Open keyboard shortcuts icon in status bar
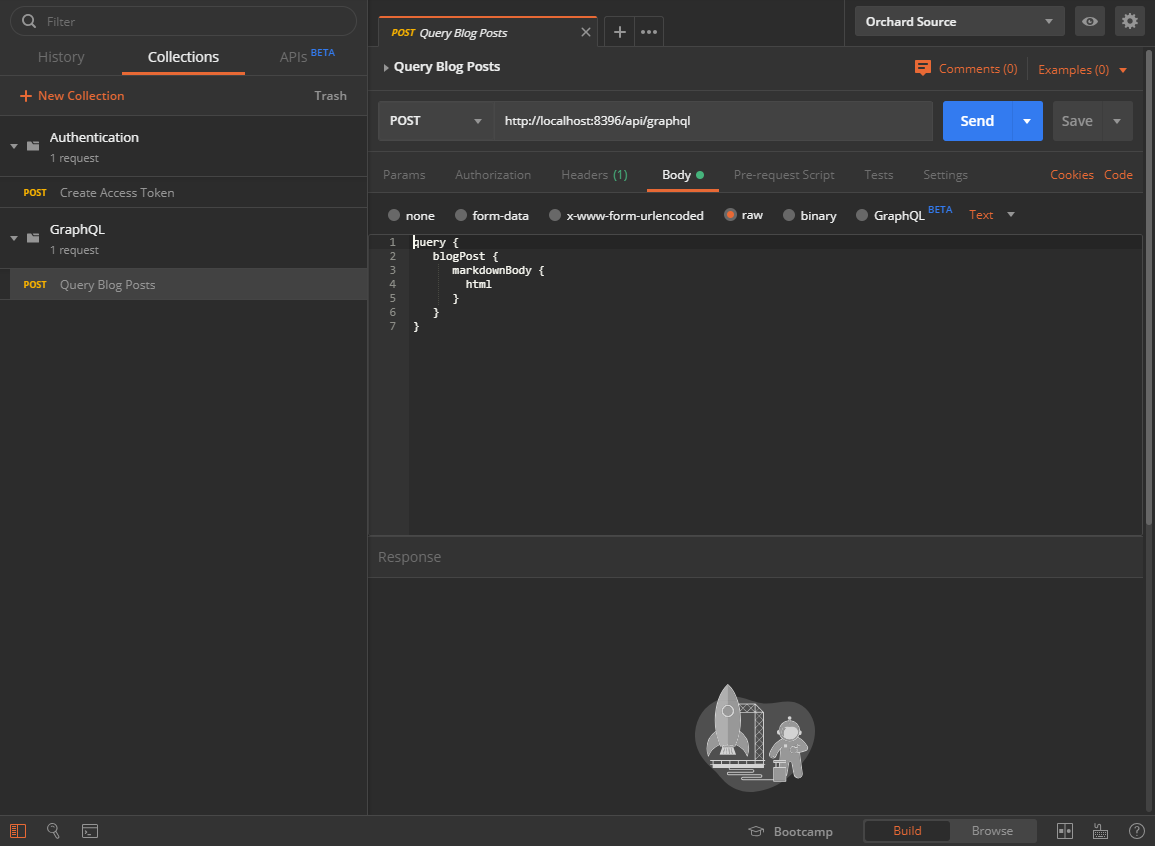This screenshot has height=846, width=1155. (1100, 831)
